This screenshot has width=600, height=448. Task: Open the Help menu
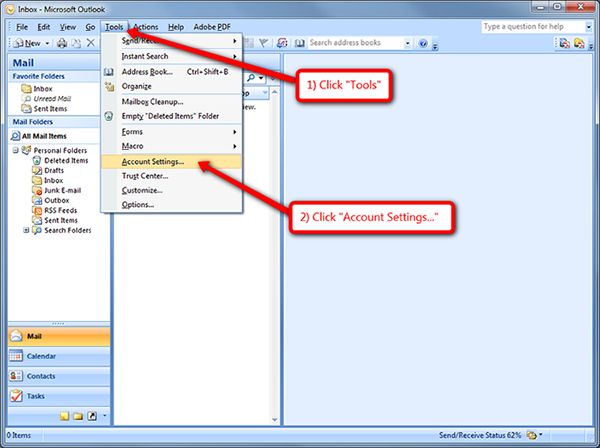coord(176,27)
